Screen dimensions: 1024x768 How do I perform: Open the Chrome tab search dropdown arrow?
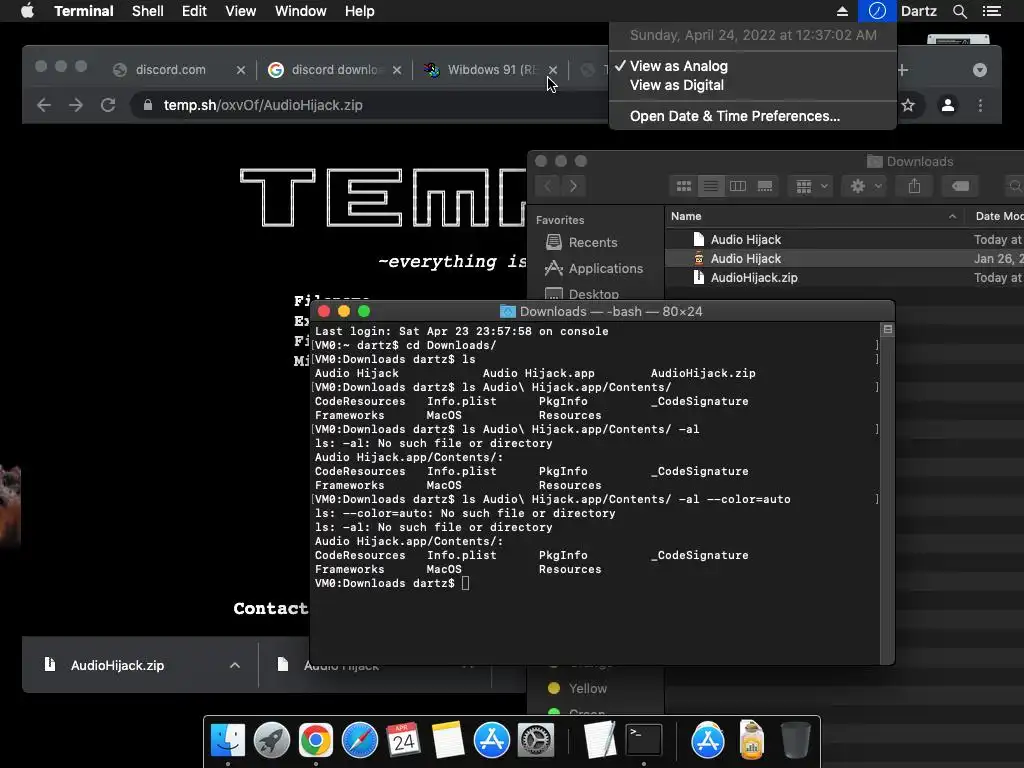(x=980, y=70)
